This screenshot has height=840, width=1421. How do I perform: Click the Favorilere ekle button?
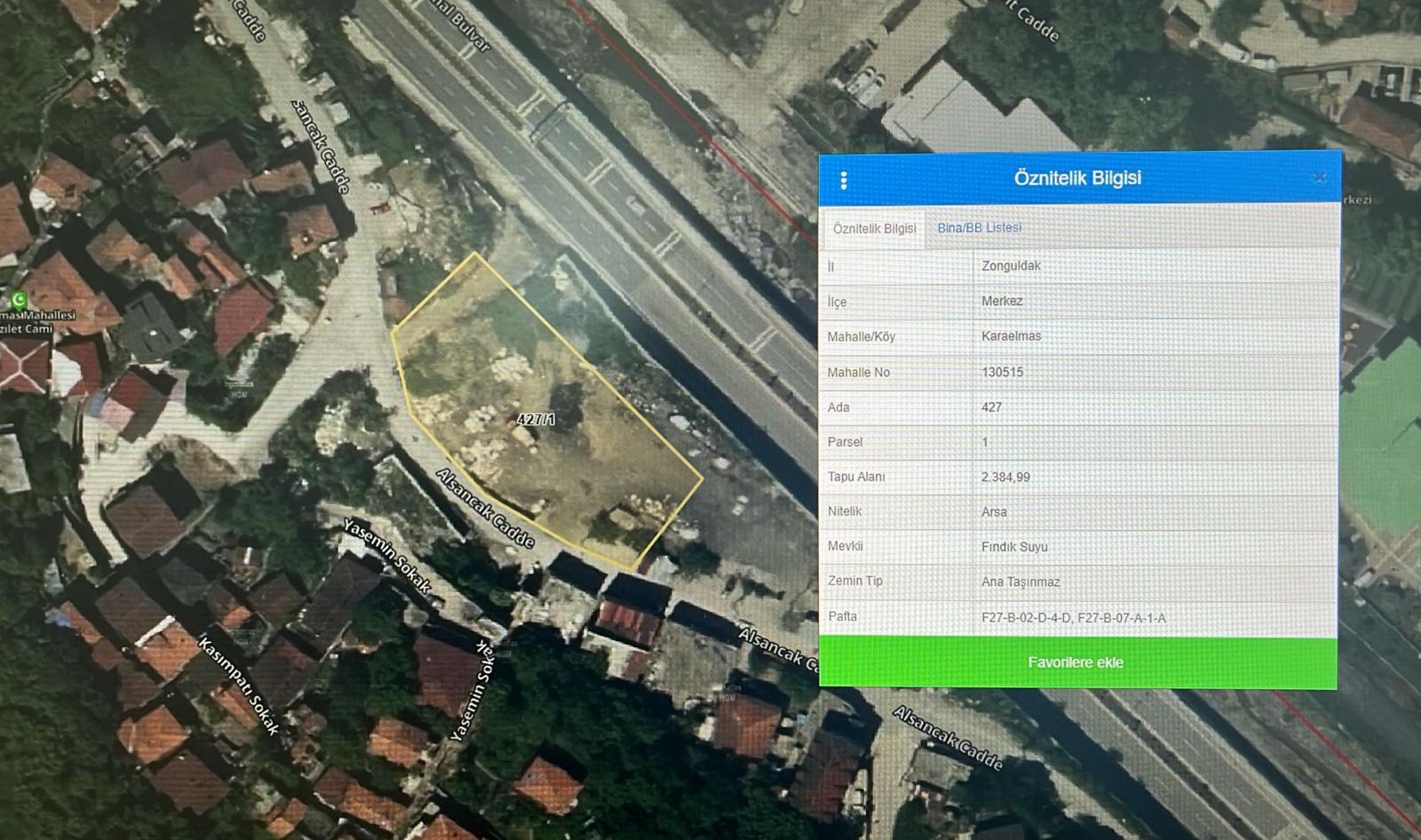point(1077,662)
